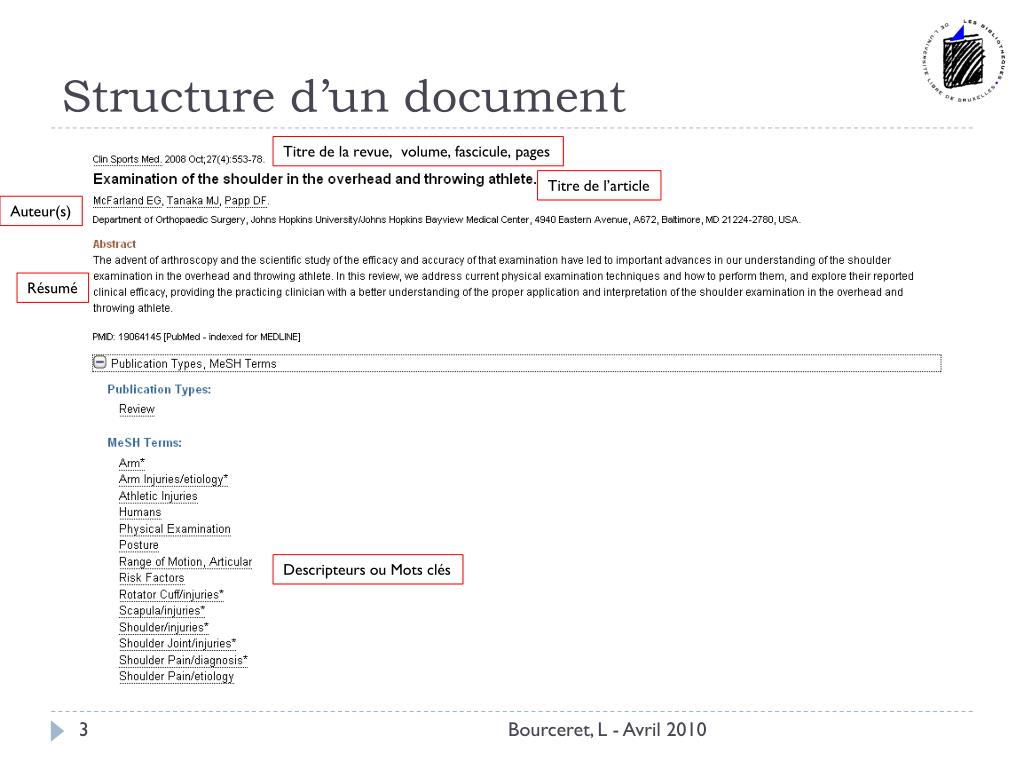This screenshot has height=768, width=1024.
Task: Click the article title Examination of the shoulder
Action: [x=314, y=179]
